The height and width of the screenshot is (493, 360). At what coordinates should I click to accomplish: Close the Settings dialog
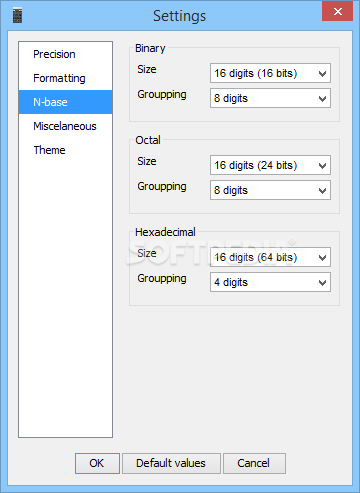coord(337,11)
